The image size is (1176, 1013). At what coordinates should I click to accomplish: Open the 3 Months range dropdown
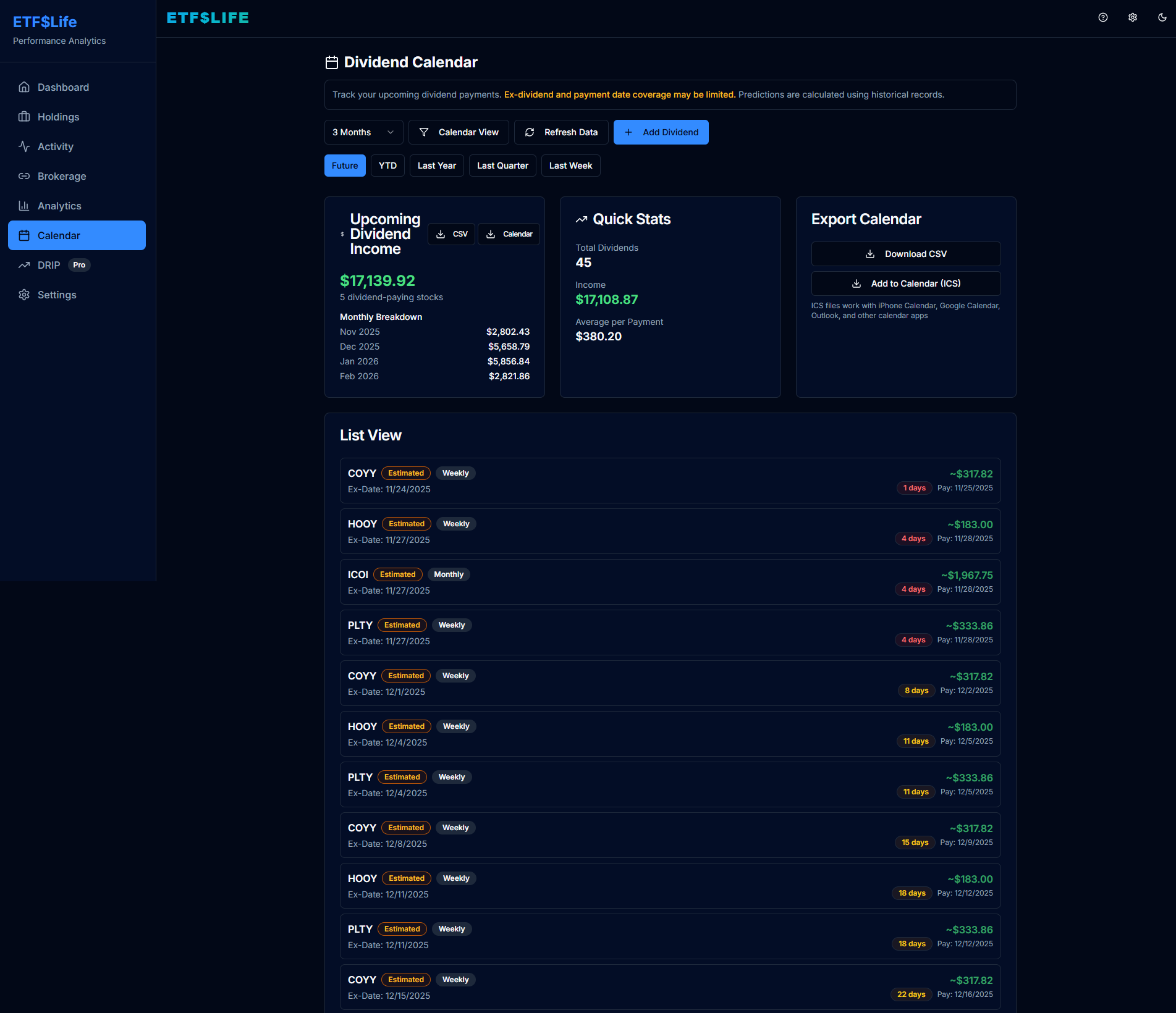[363, 132]
